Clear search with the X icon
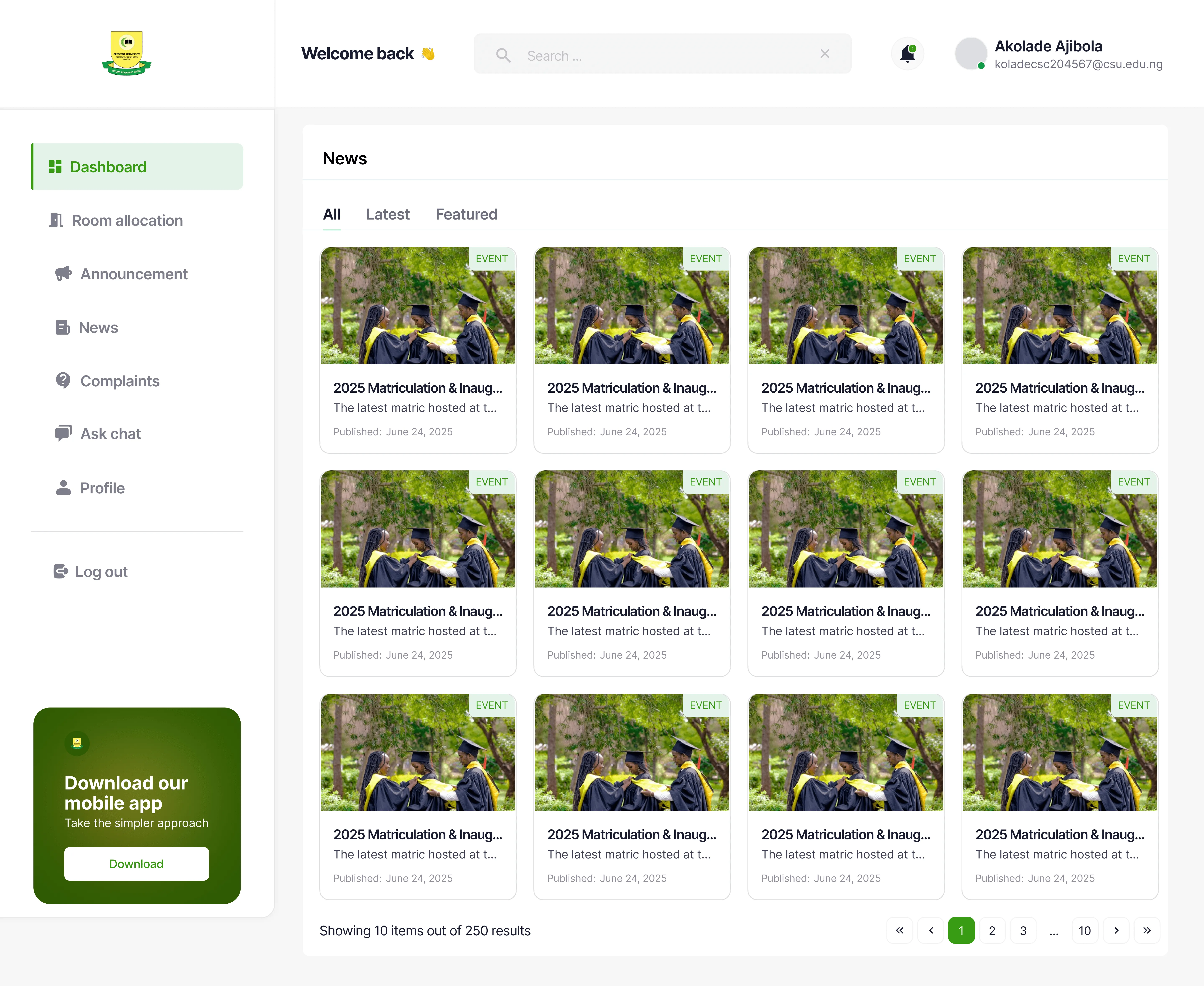The width and height of the screenshot is (1204, 986). click(825, 54)
